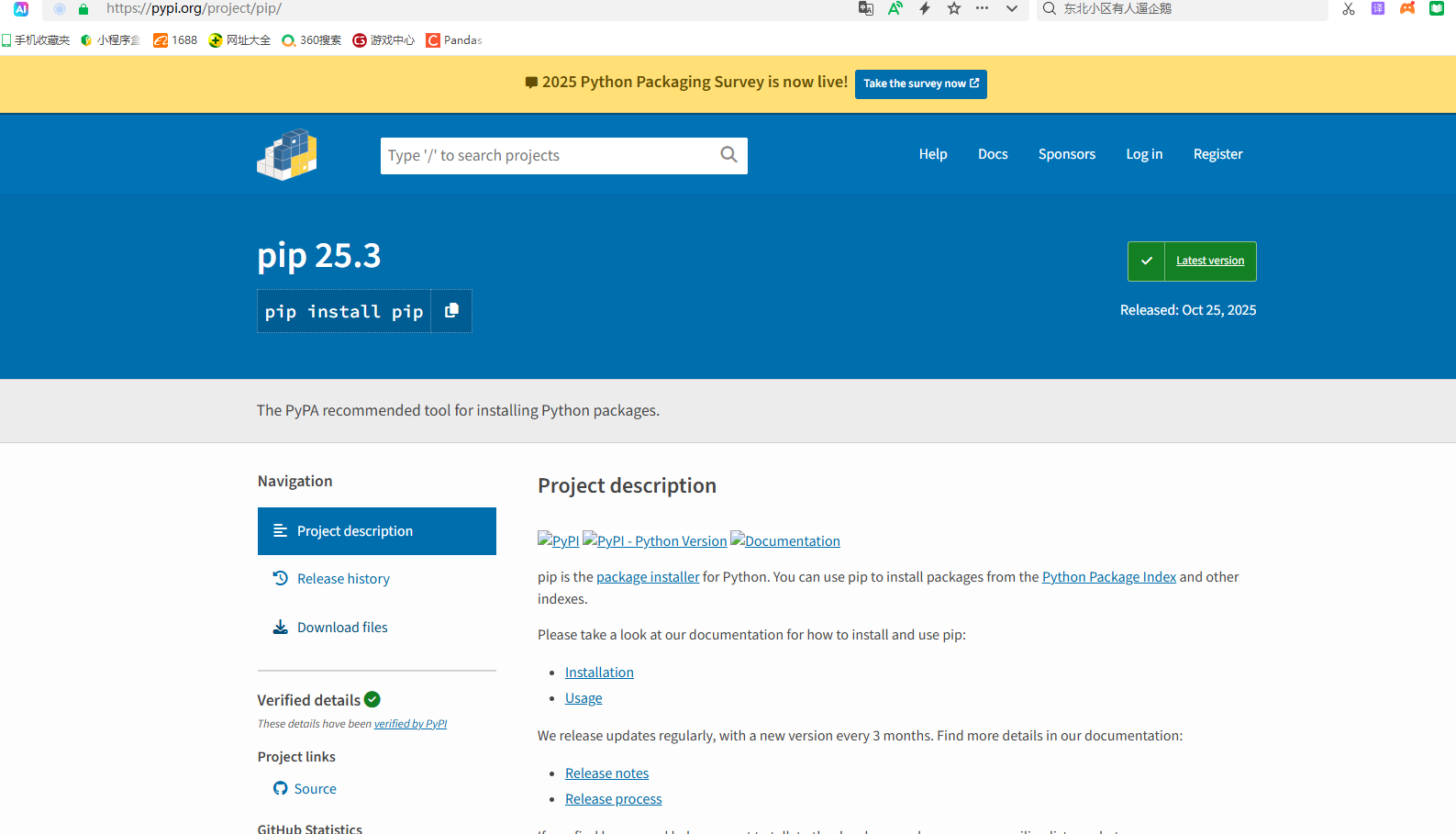
Task: Select the Download files tab
Action: click(377, 628)
